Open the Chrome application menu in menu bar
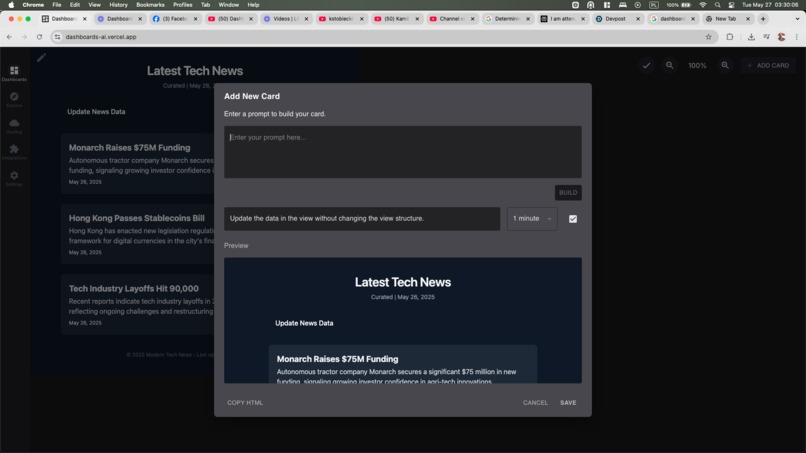The height and width of the screenshot is (453, 806). [33, 5]
